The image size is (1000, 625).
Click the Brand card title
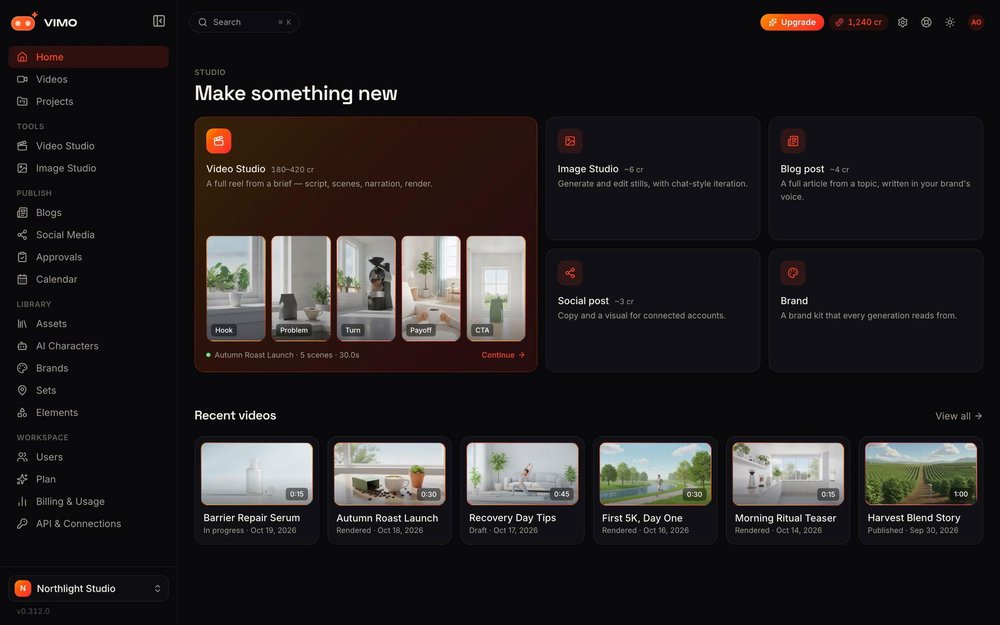(x=794, y=301)
